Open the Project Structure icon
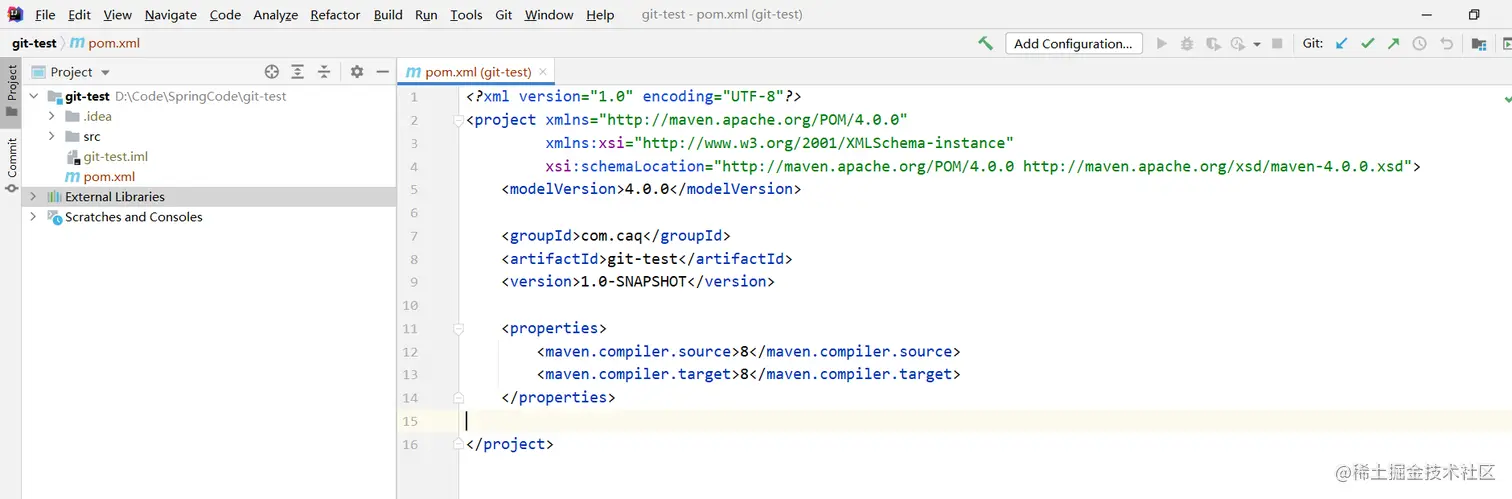The width and height of the screenshot is (1512, 499). (x=1479, y=43)
